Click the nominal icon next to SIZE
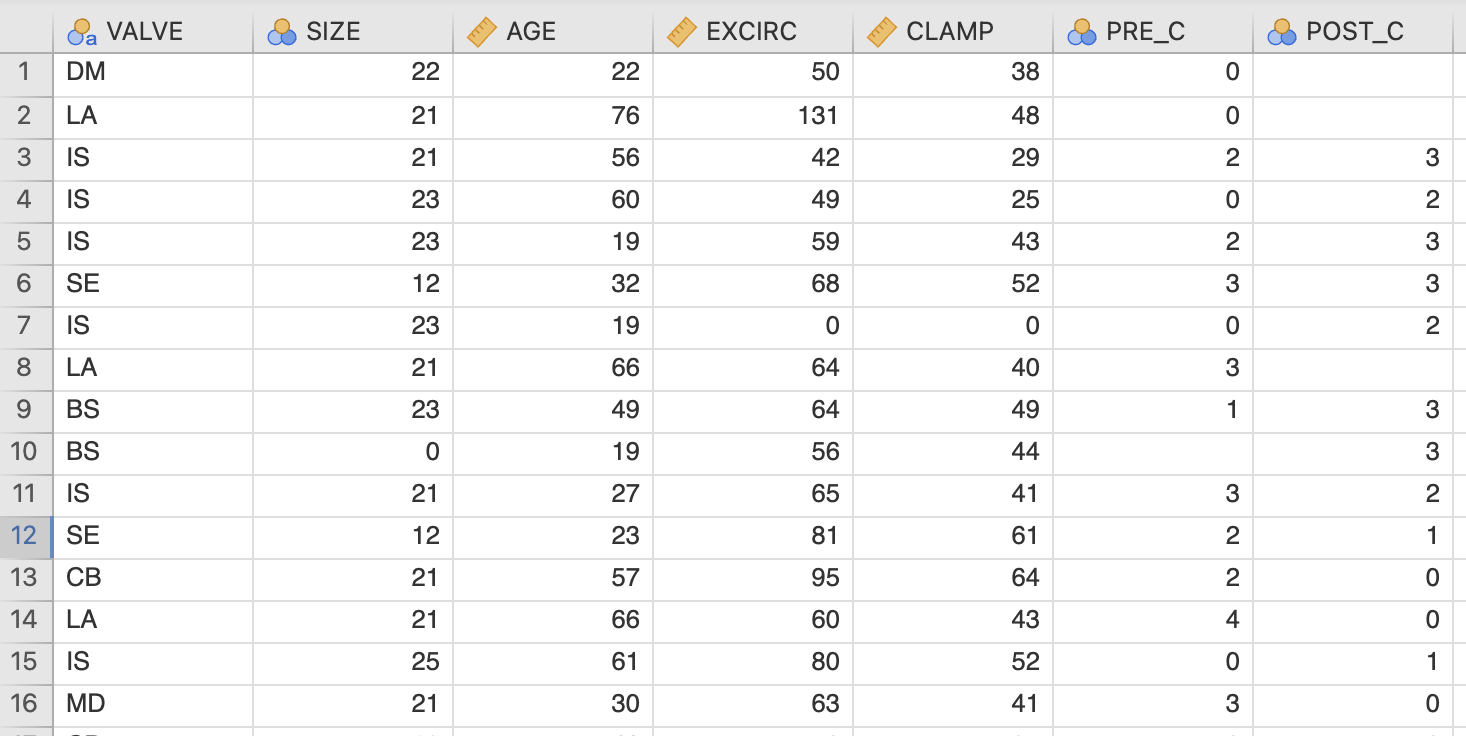 [x=282, y=32]
